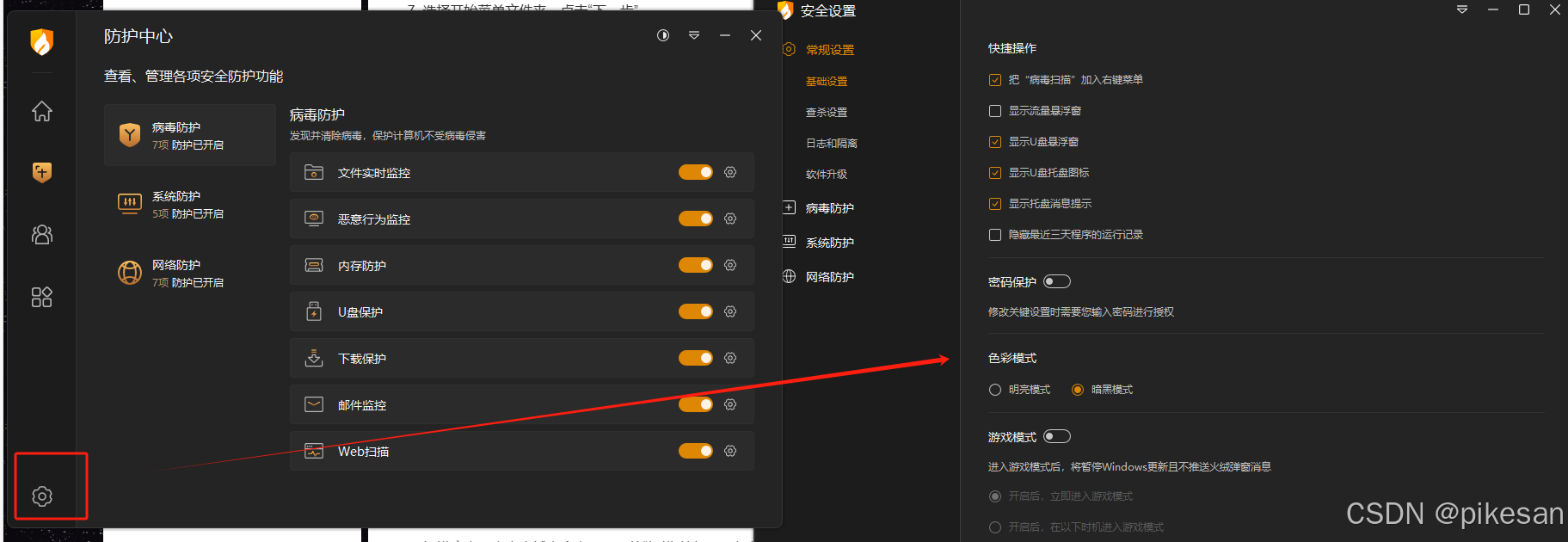The image size is (1568, 542).
Task: Click the 文件实时监控 folder icon
Action: pos(314,172)
